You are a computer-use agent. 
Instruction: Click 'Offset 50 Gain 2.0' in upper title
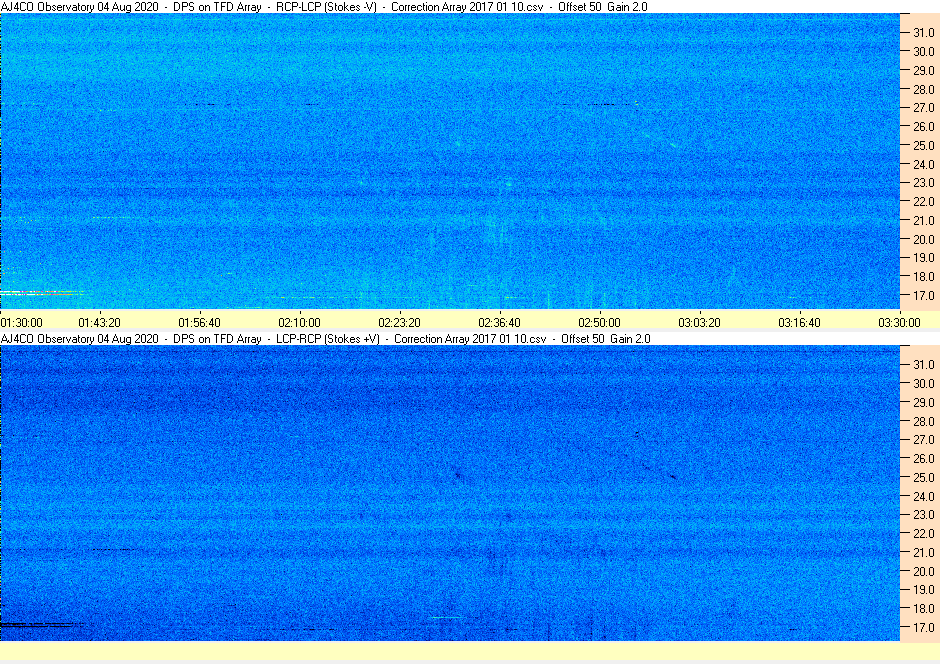[x=602, y=7]
